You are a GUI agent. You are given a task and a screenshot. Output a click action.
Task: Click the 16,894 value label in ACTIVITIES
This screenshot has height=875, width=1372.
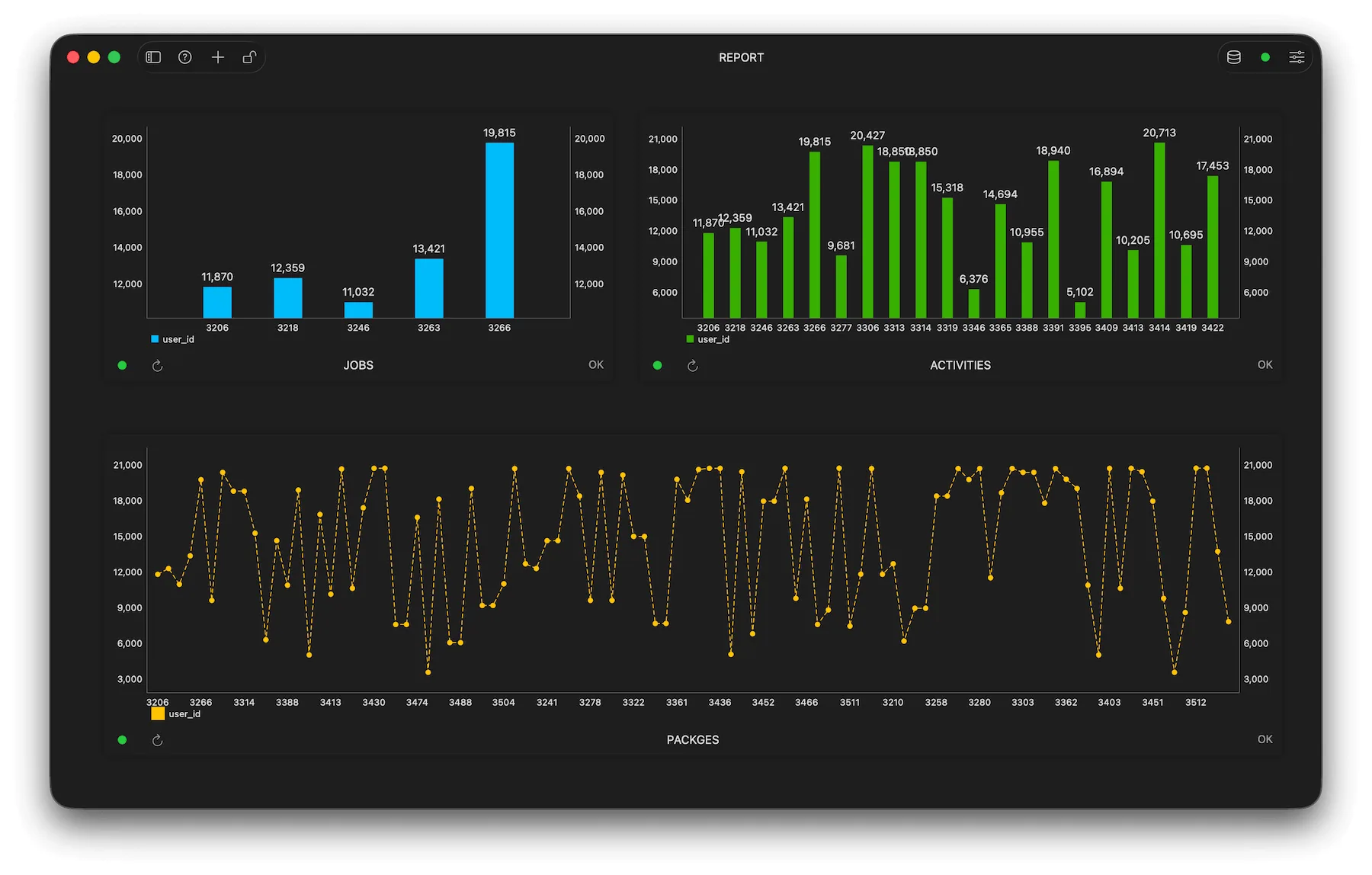pos(1106,171)
